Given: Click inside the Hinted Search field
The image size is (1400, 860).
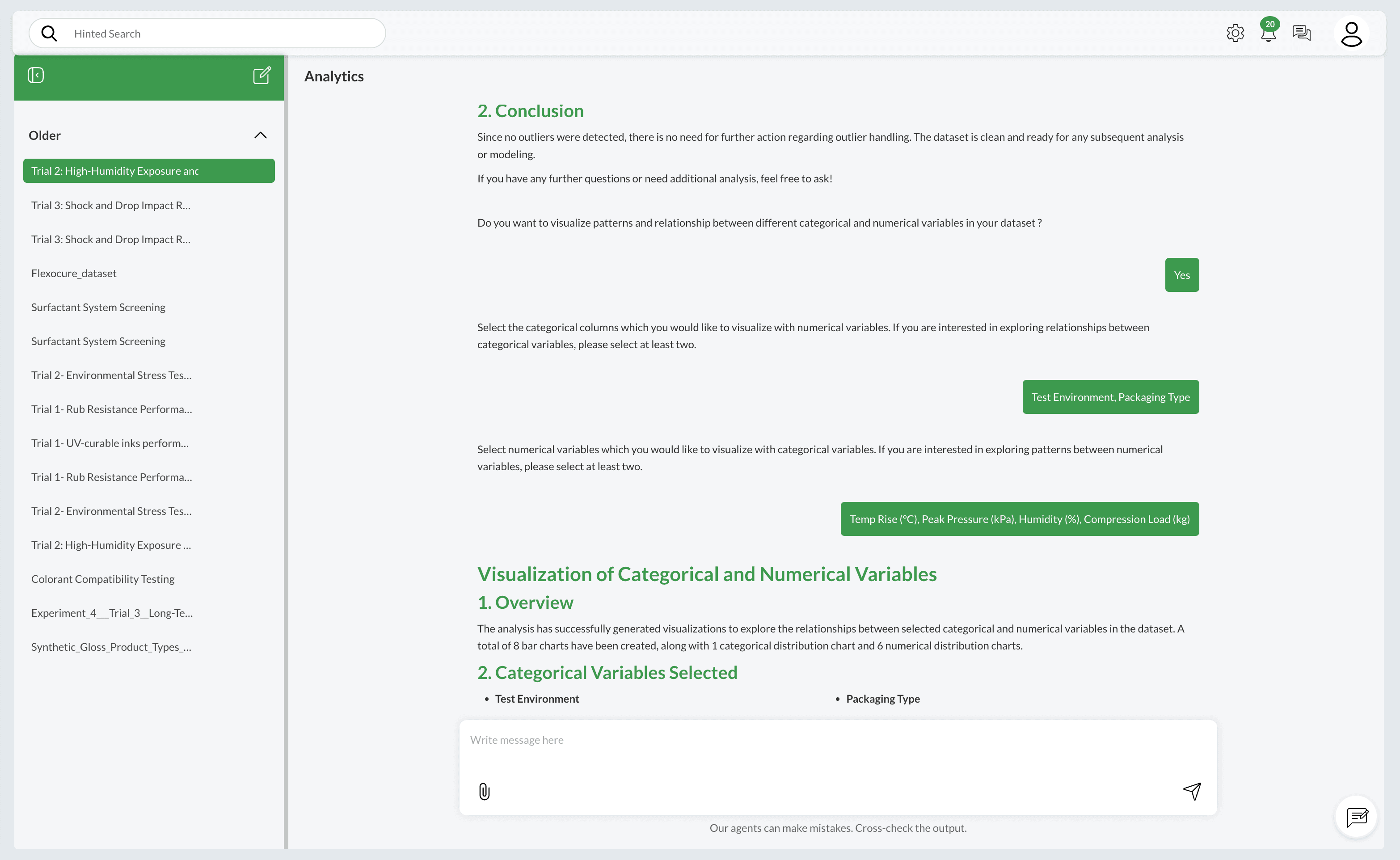Looking at the screenshot, I should pyautogui.click(x=171, y=33).
